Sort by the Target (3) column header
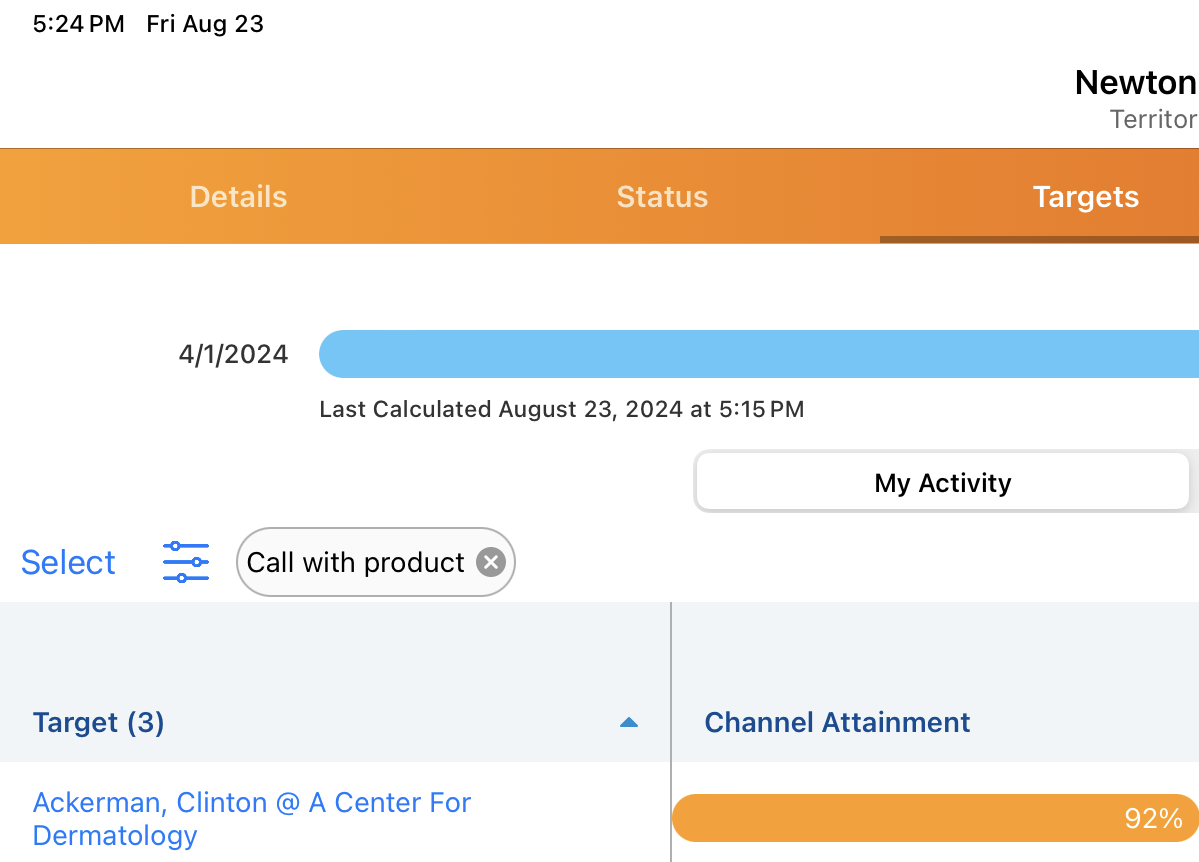 click(98, 722)
